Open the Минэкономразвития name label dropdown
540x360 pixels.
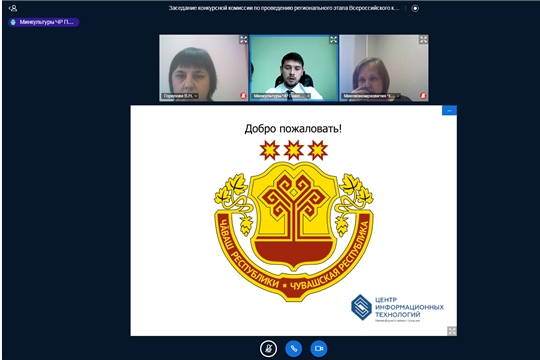click(x=371, y=96)
